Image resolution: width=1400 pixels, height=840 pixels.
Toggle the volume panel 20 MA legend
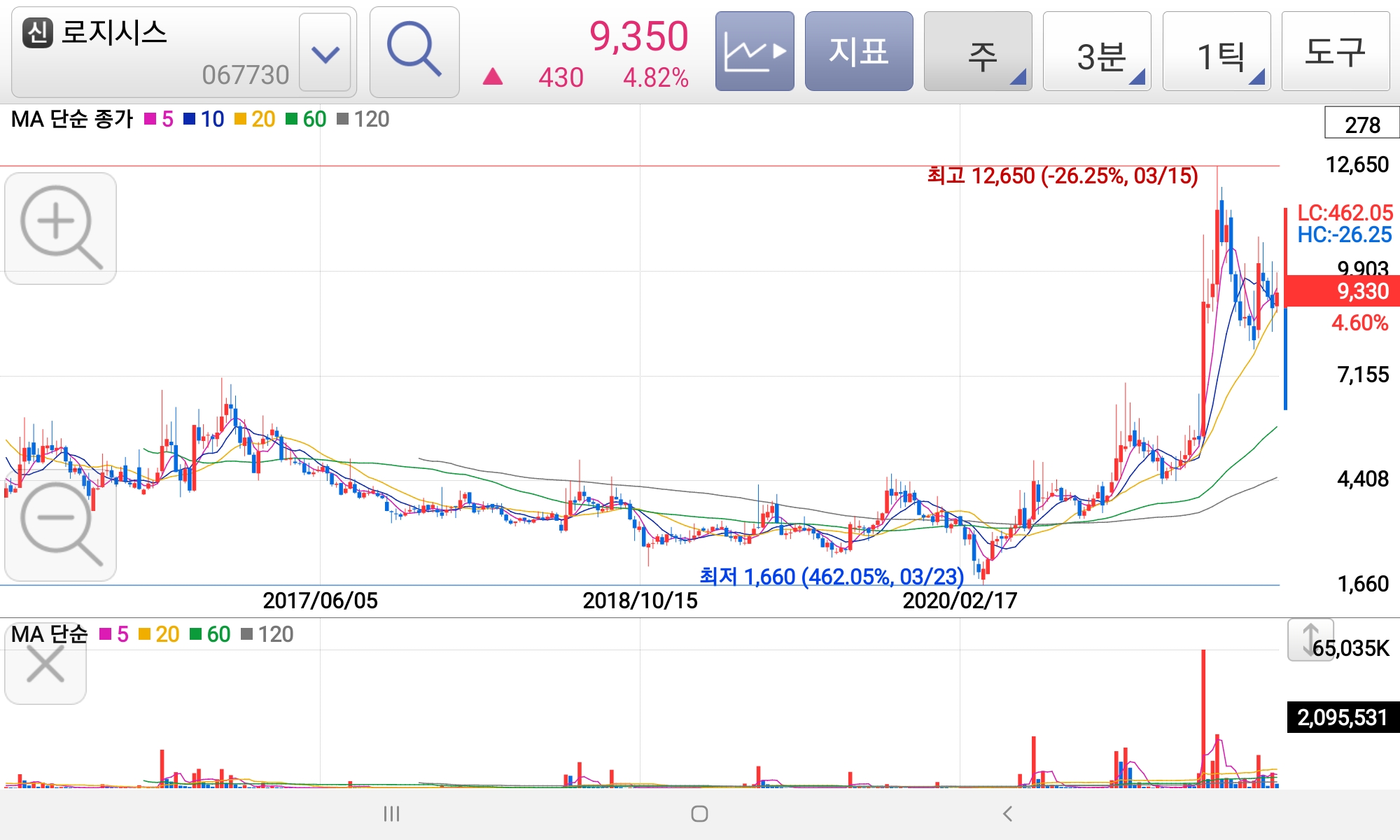[159, 634]
